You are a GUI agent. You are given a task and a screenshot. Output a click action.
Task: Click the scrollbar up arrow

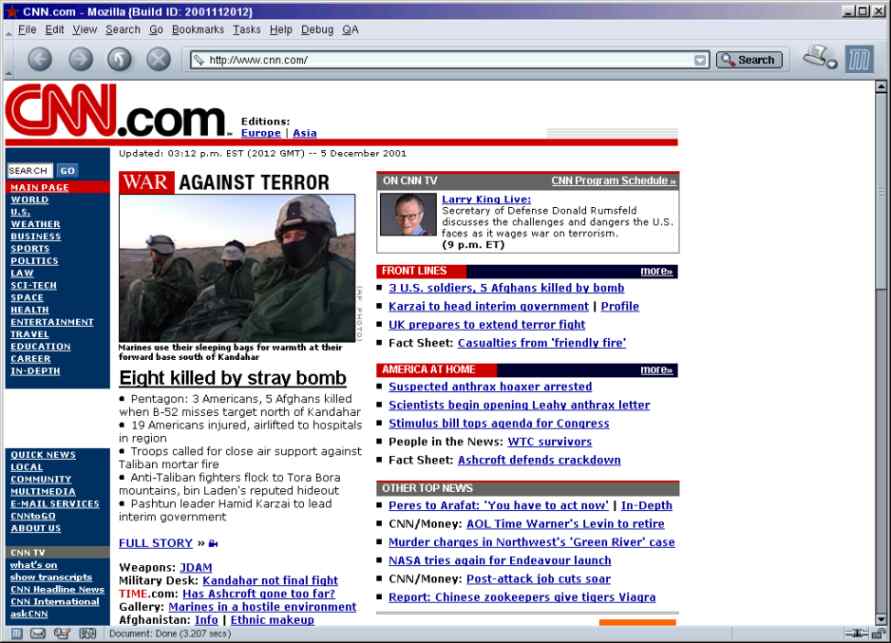[x=881, y=87]
